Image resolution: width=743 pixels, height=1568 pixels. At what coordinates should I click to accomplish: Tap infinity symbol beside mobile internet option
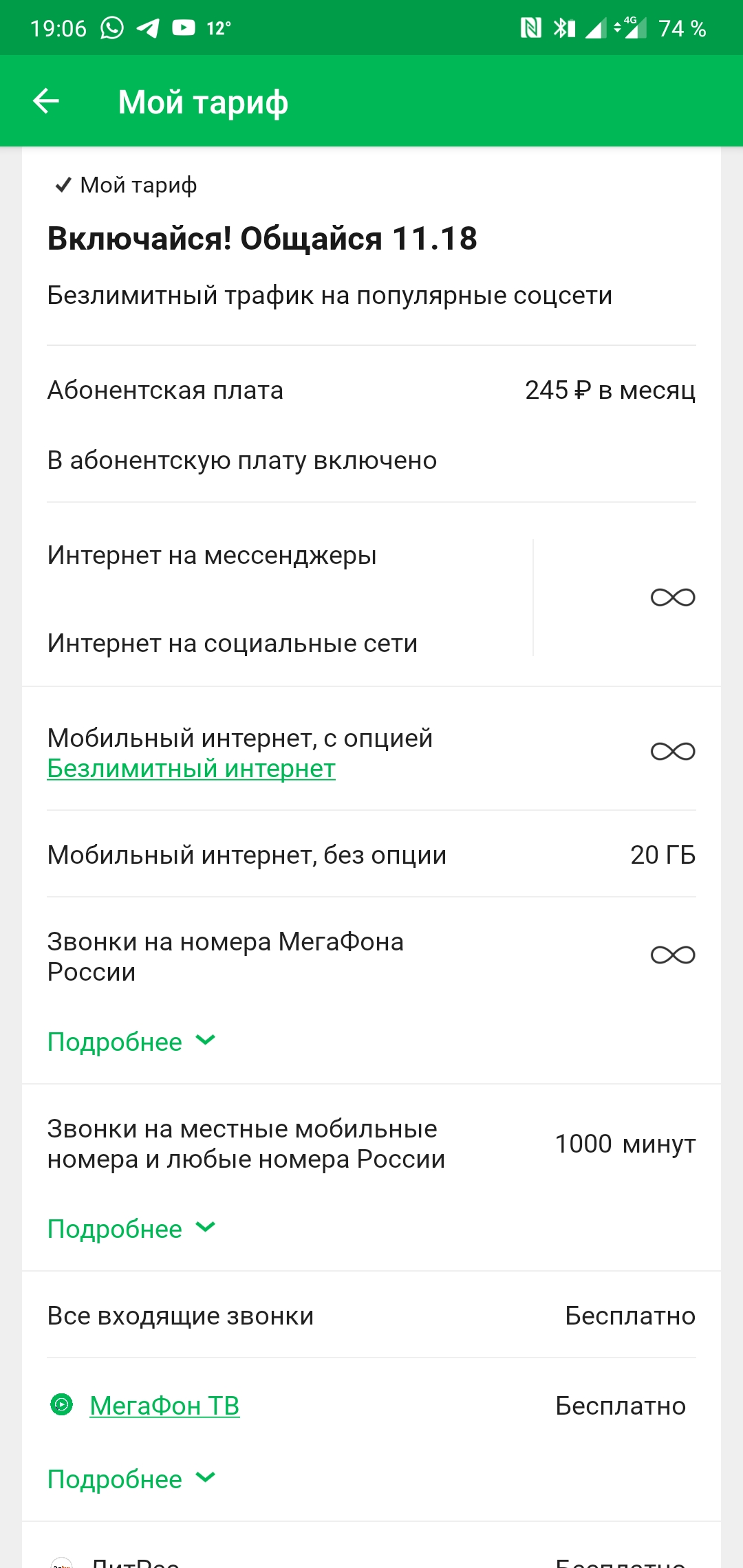[x=672, y=752]
